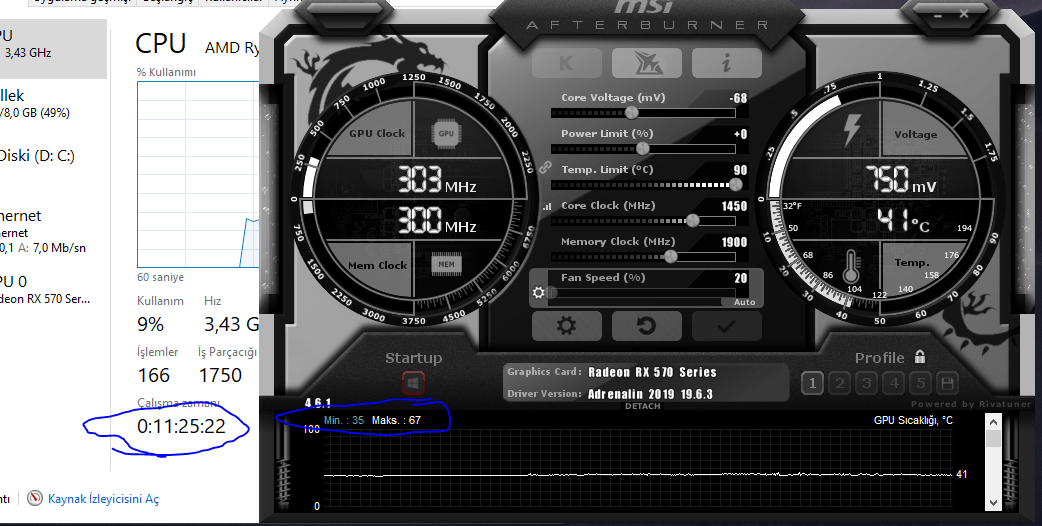The width and height of the screenshot is (1042, 526).
Task: Click the save profile floppy icon
Action: (x=948, y=383)
